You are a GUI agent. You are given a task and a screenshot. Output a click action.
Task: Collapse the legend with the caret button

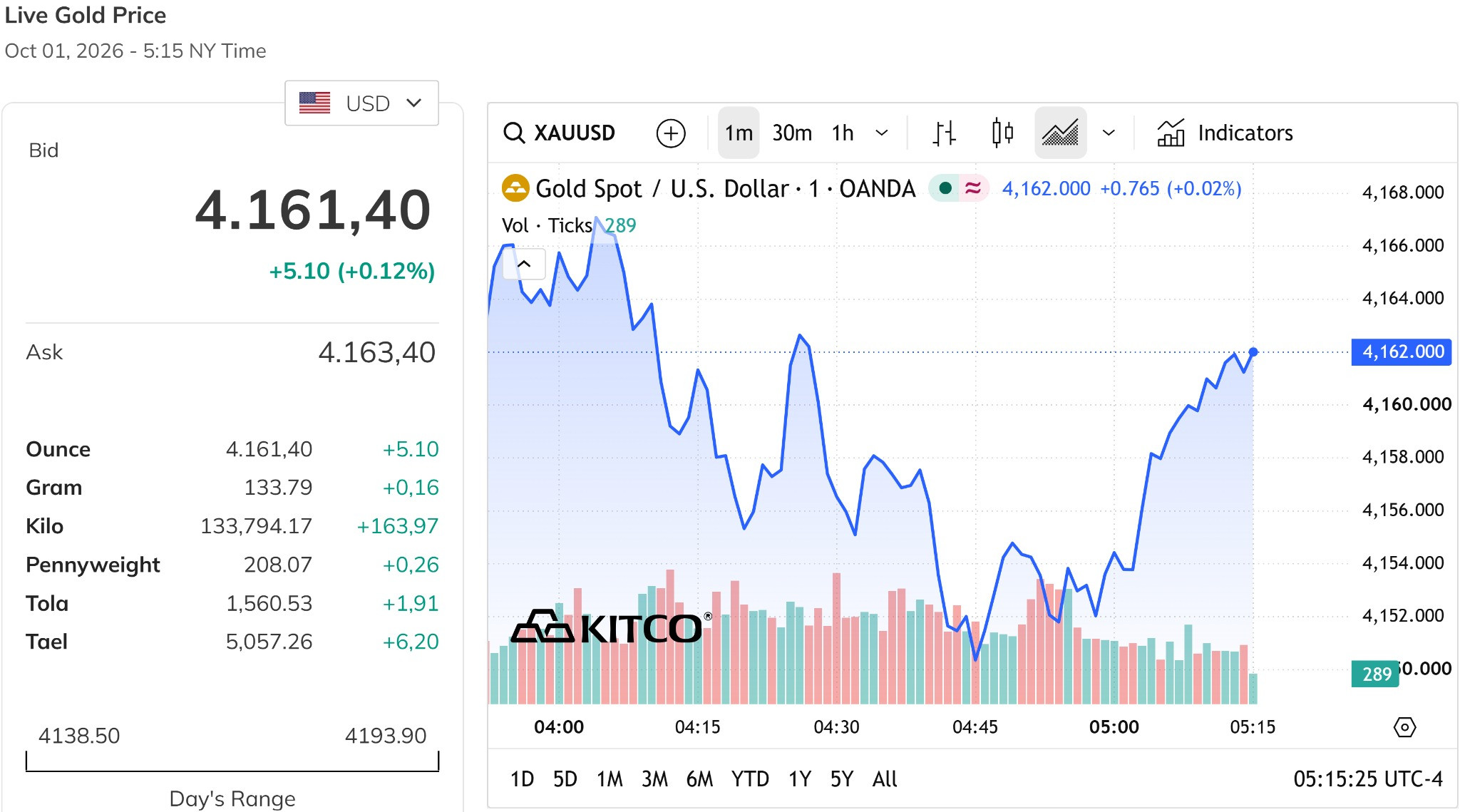(524, 264)
